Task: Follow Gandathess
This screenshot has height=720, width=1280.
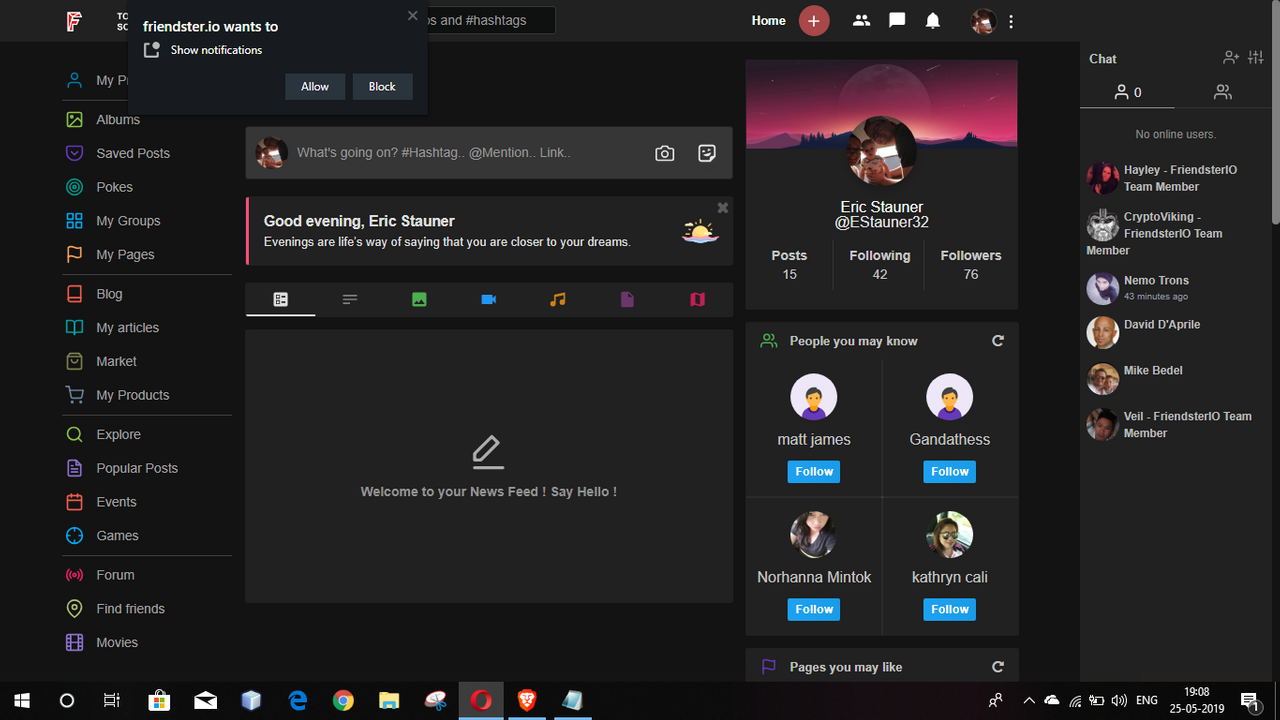Action: point(950,472)
